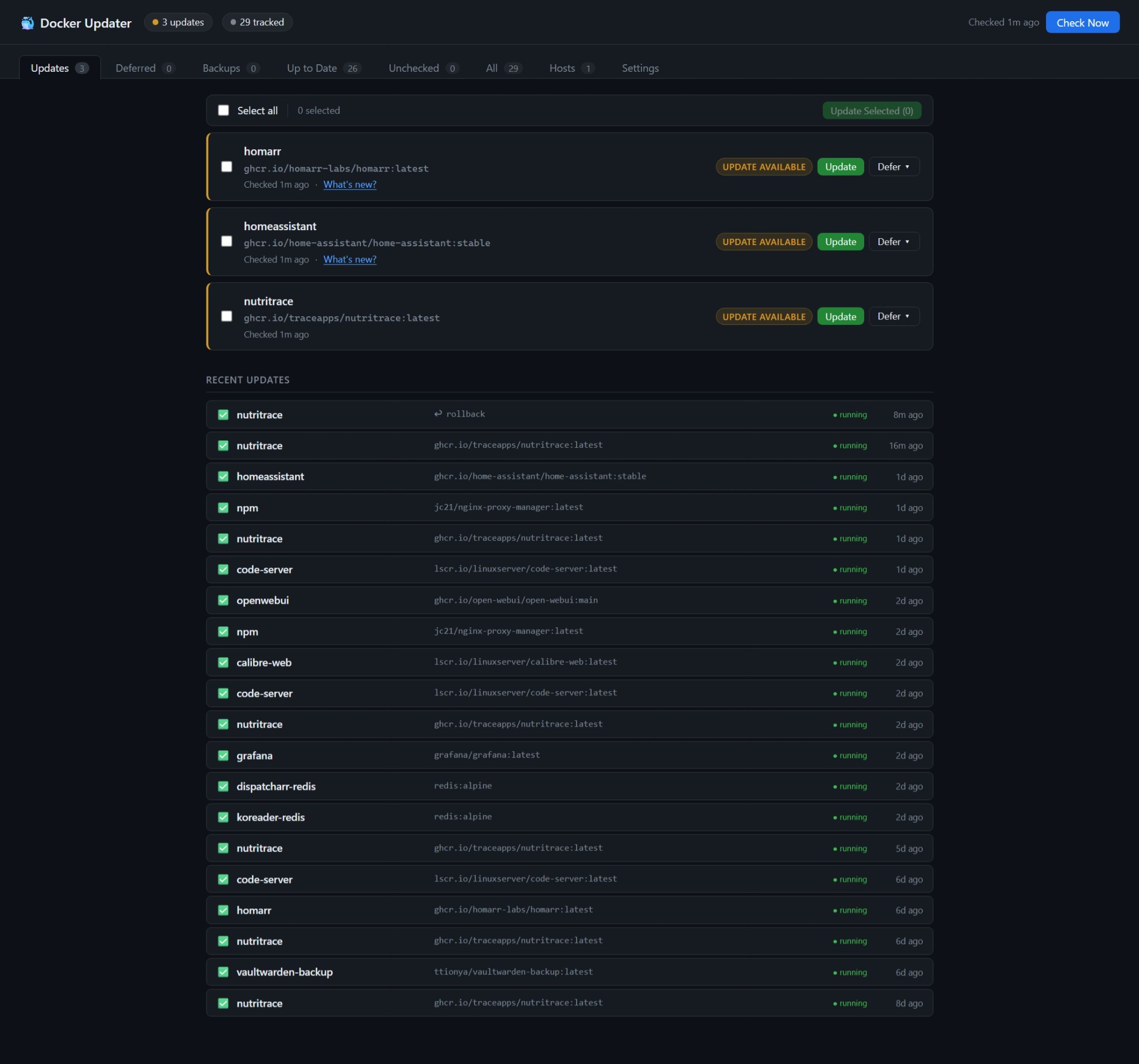Image resolution: width=1139 pixels, height=1064 pixels.
Task: Click the running status dot on the grafana row
Action: pyautogui.click(x=835, y=756)
